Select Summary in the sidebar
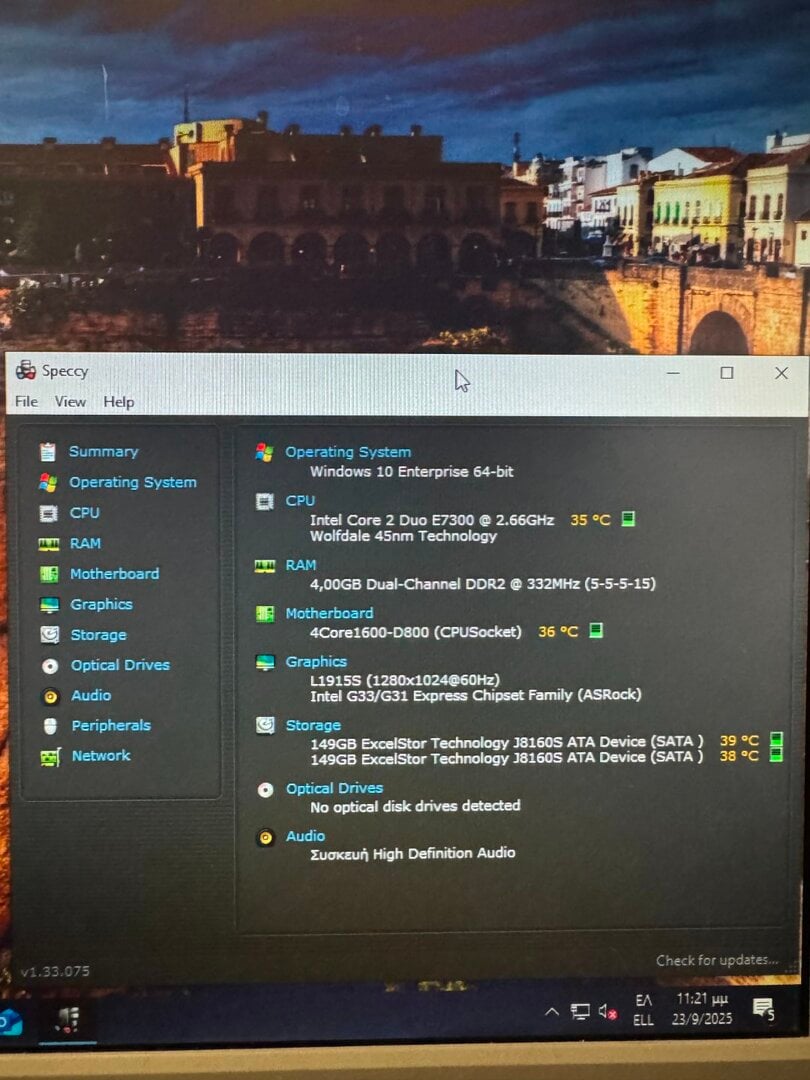810x1080 pixels. tap(103, 451)
